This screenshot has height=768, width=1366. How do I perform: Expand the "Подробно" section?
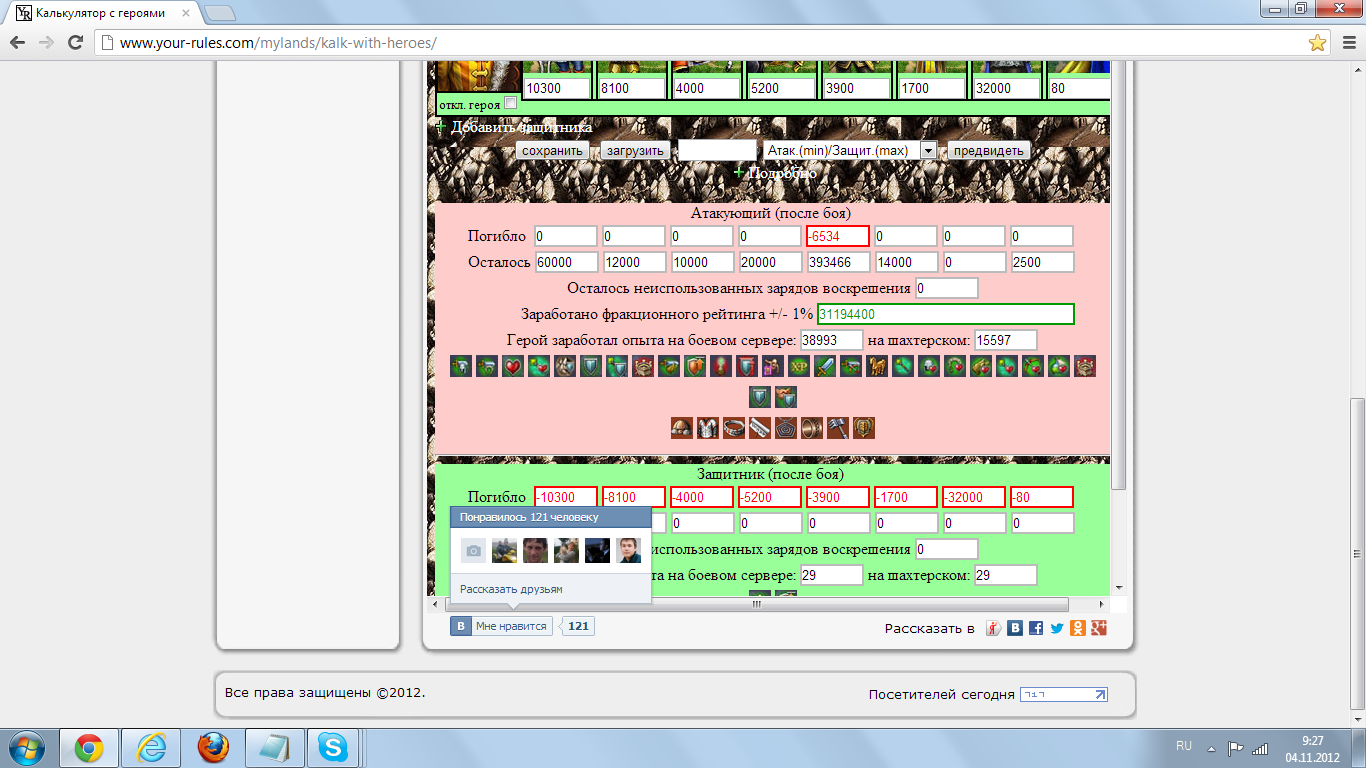pos(775,173)
